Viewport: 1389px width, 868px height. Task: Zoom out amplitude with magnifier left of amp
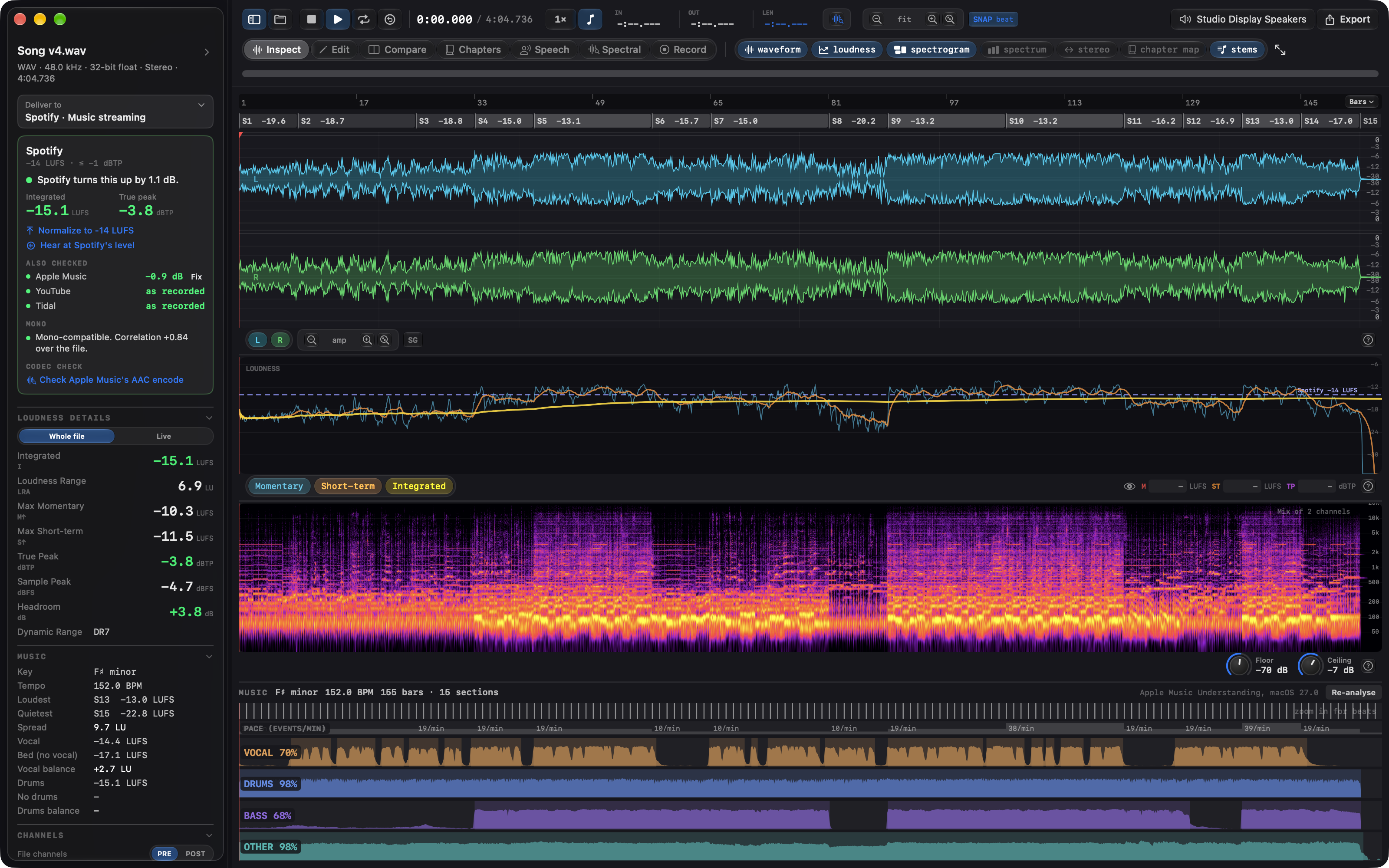click(311, 340)
